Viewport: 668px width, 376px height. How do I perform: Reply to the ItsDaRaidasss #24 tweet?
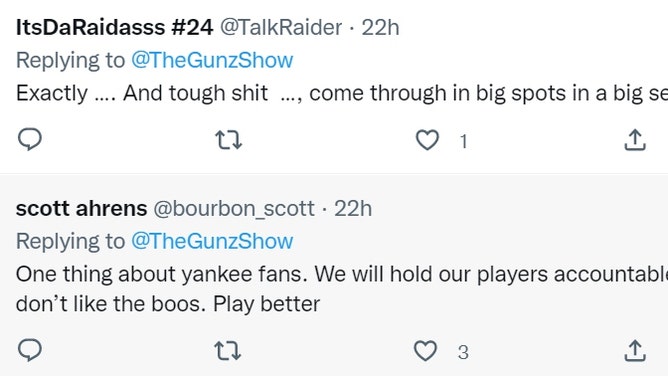pos(30,139)
